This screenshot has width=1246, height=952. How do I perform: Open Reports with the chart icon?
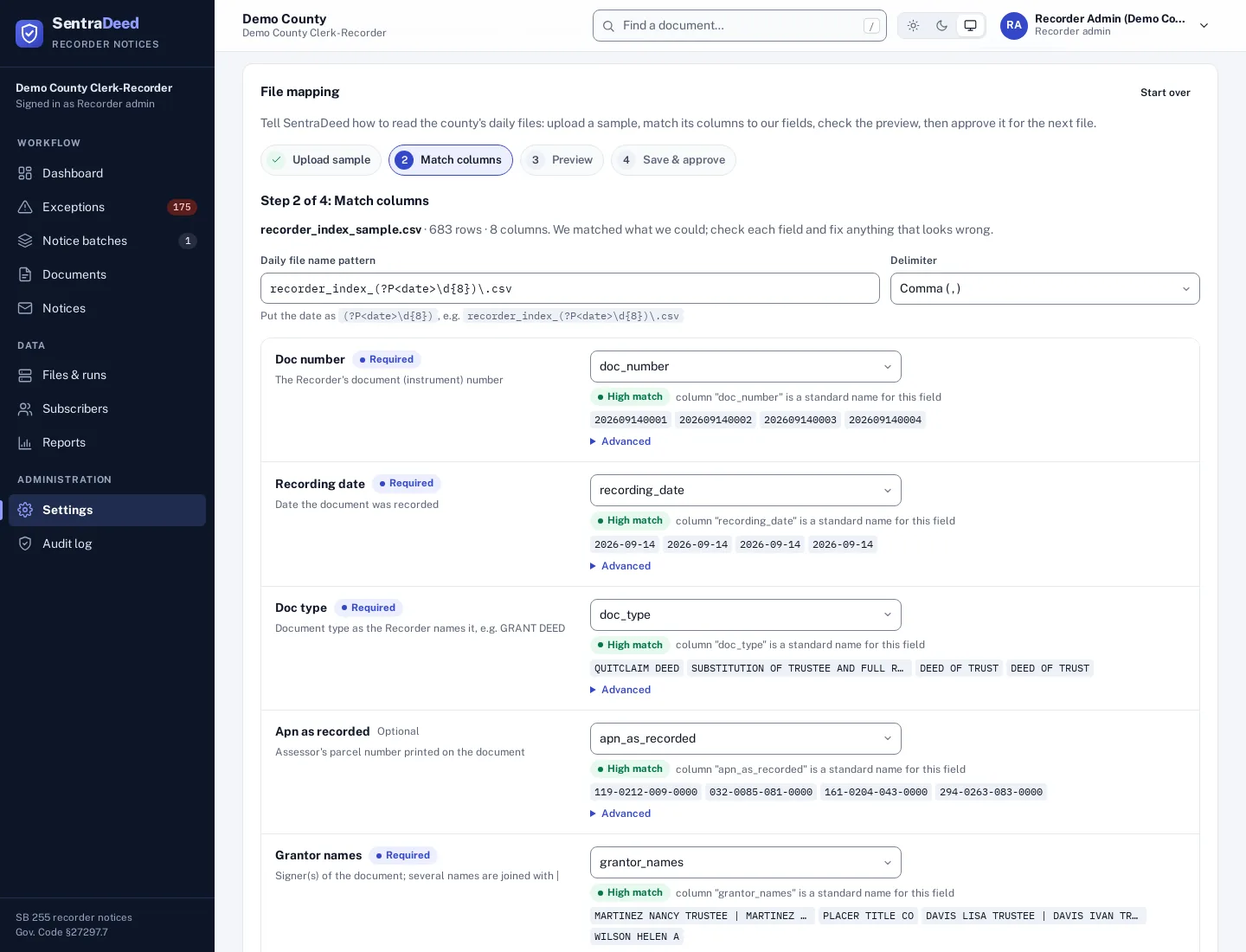[107, 442]
